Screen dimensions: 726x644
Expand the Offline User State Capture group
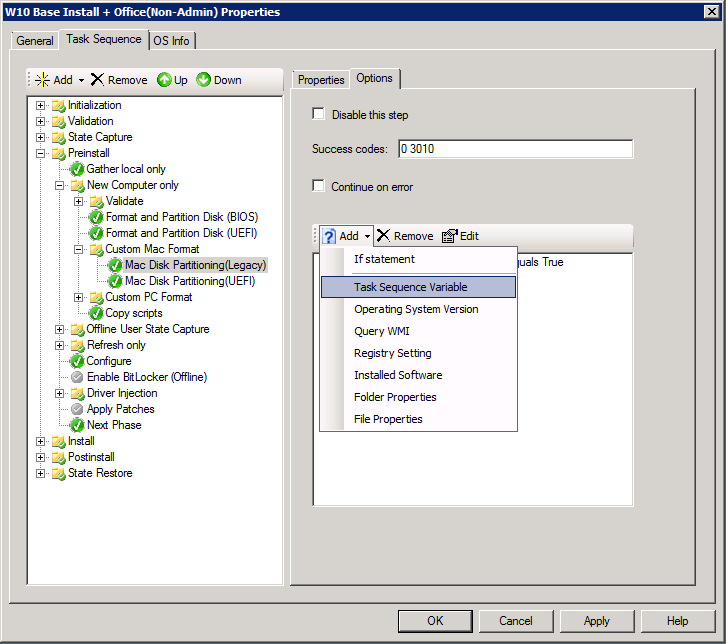coord(59,329)
